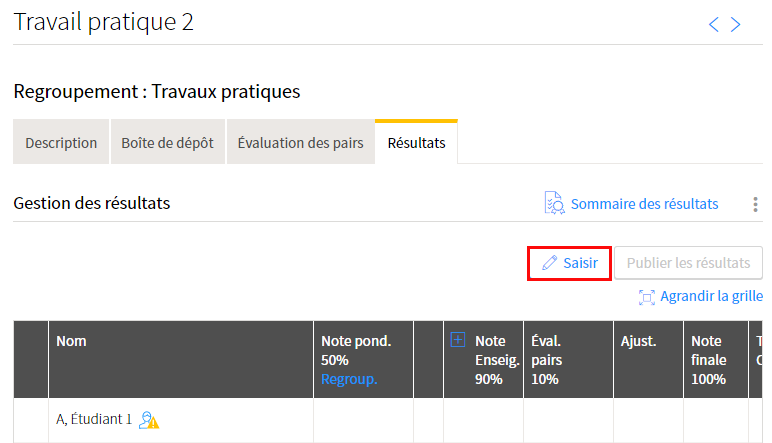Open the Boîte de dépôt tab

[167, 143]
